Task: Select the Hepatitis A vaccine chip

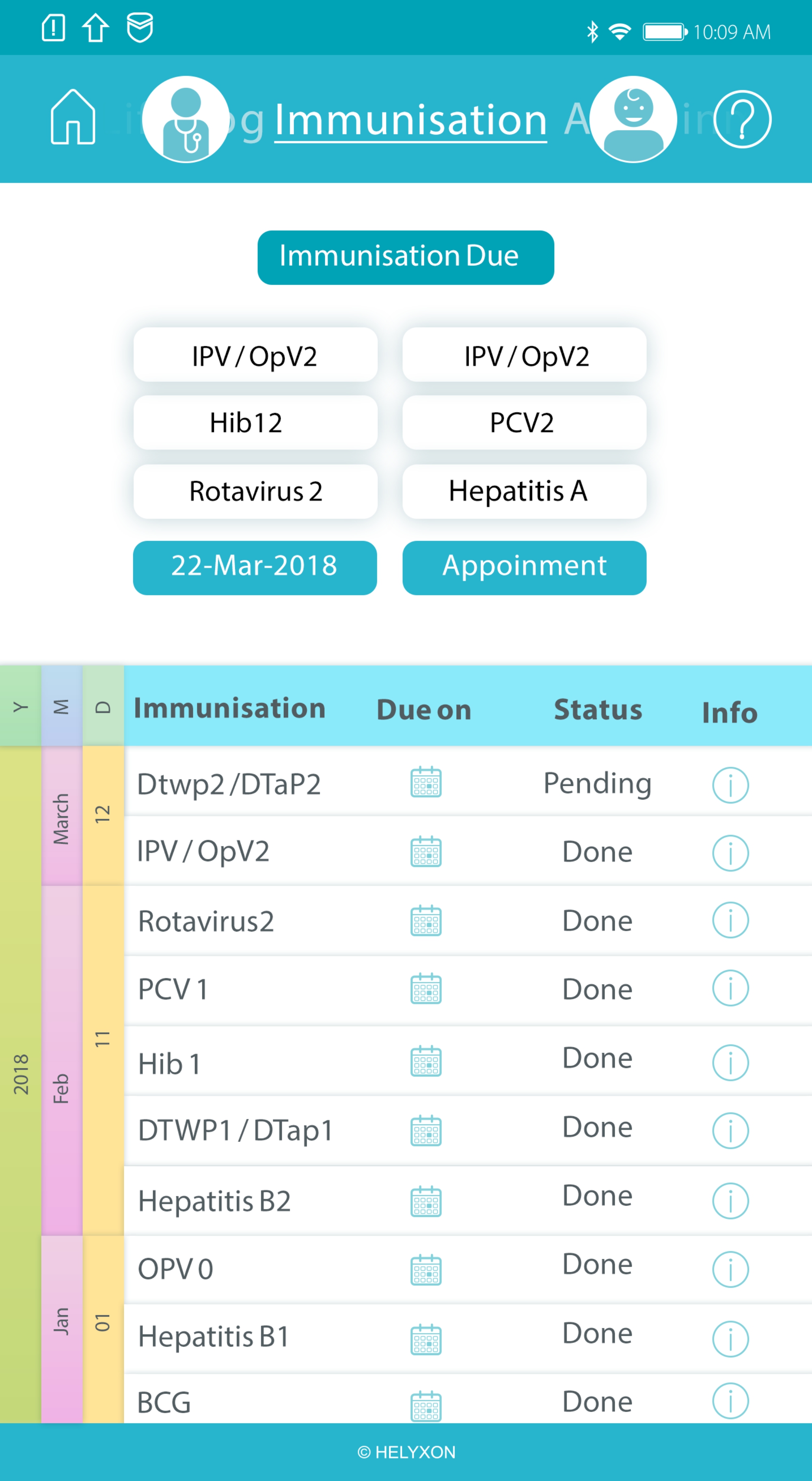Action: (524, 491)
